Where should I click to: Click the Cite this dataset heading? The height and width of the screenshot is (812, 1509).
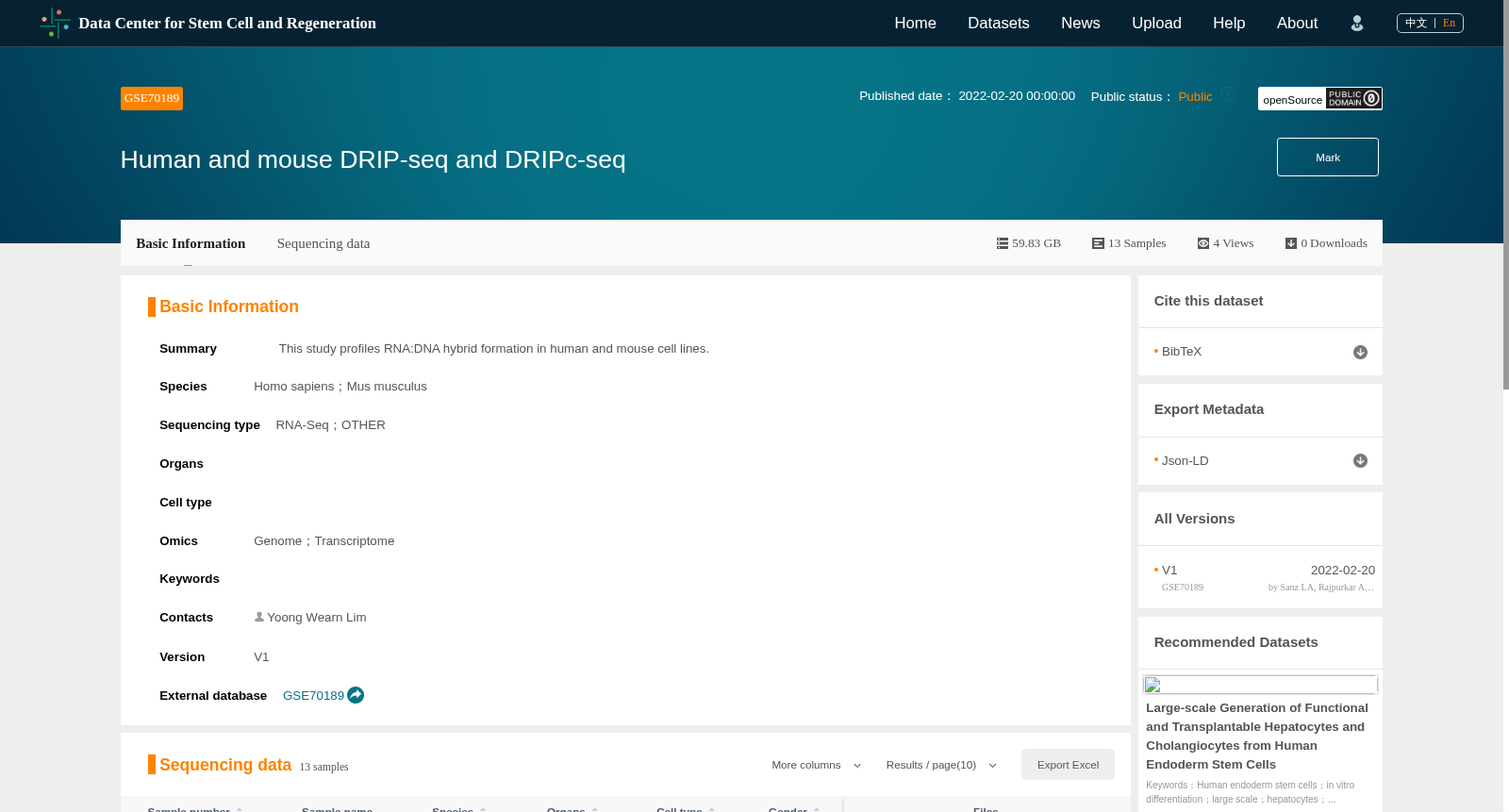point(1208,301)
